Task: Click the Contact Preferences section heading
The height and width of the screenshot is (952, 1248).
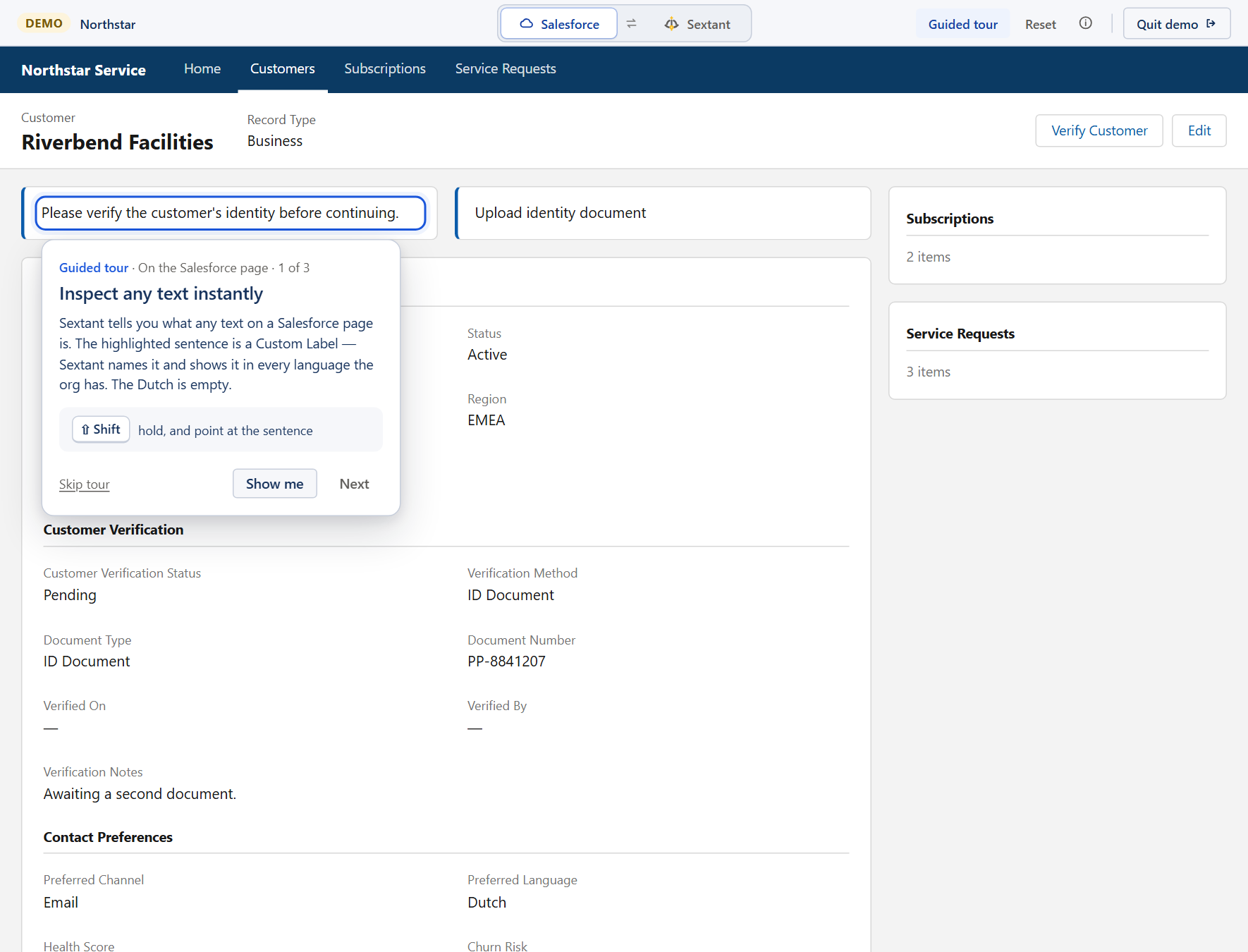Action: click(x=108, y=837)
